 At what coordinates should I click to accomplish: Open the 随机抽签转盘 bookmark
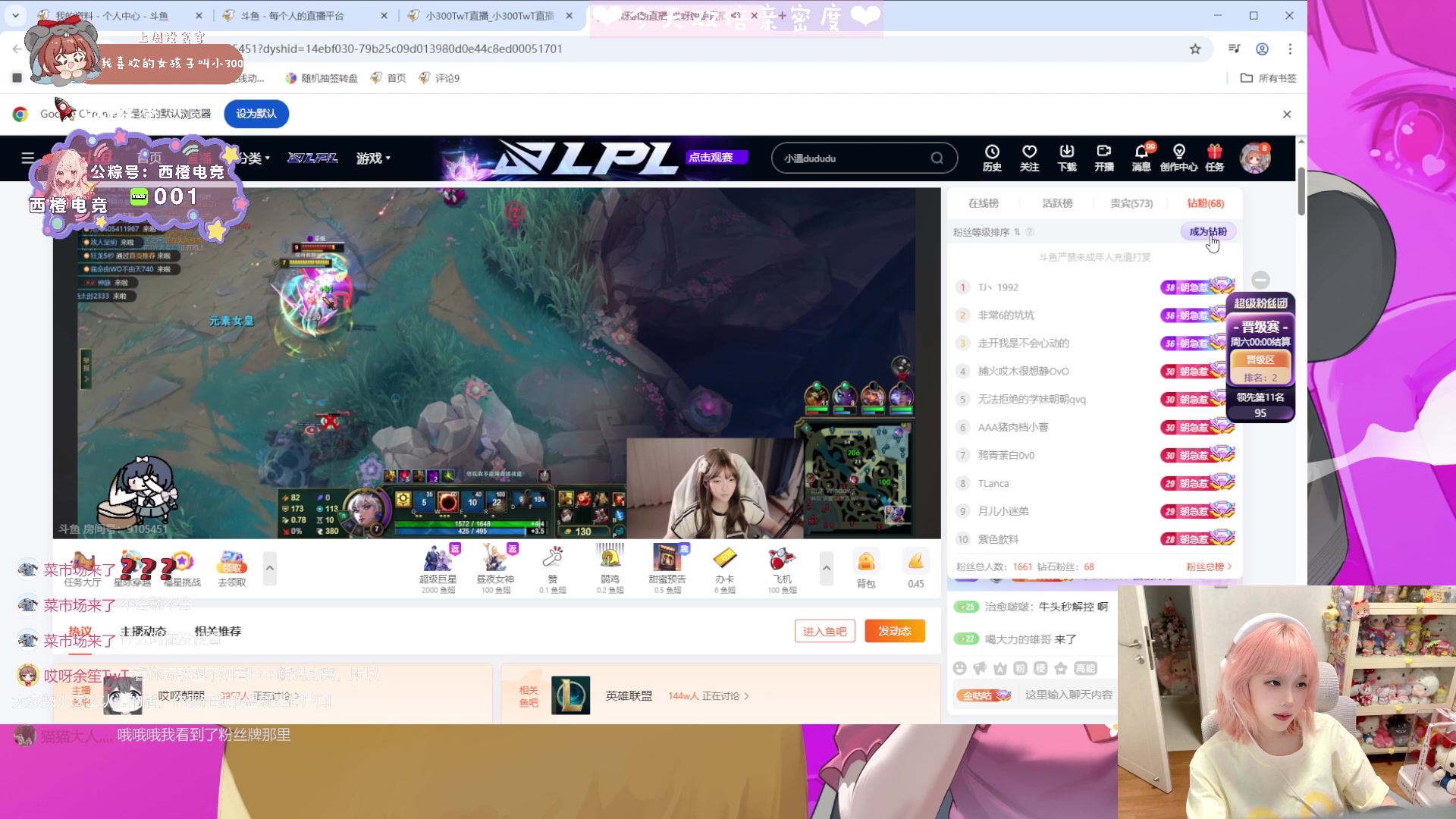(322, 78)
